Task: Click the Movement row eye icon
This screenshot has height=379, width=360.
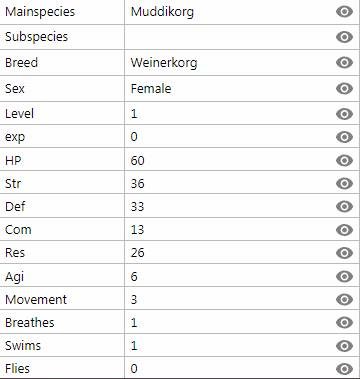Action: click(x=344, y=299)
